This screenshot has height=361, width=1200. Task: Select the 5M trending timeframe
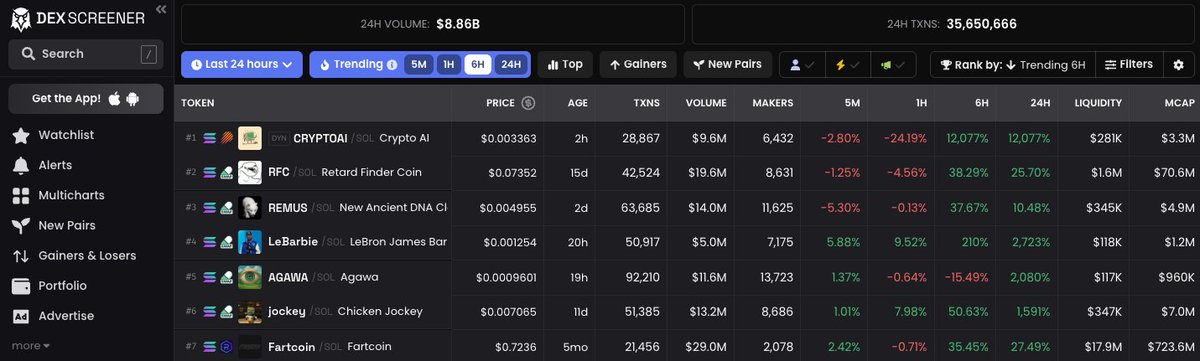419,64
